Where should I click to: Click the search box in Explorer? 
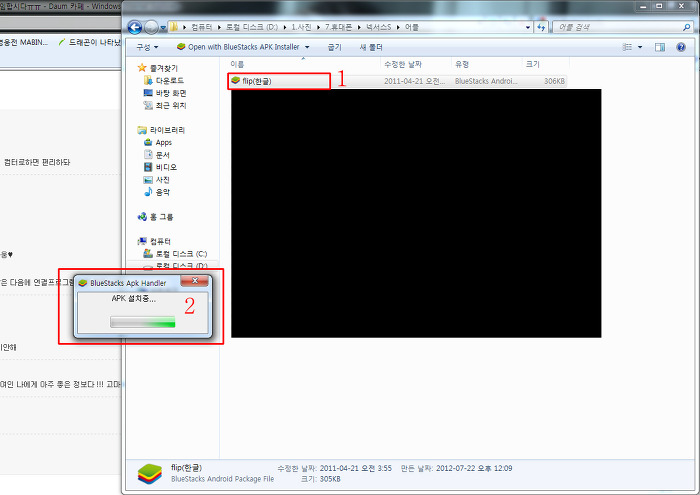click(622, 27)
